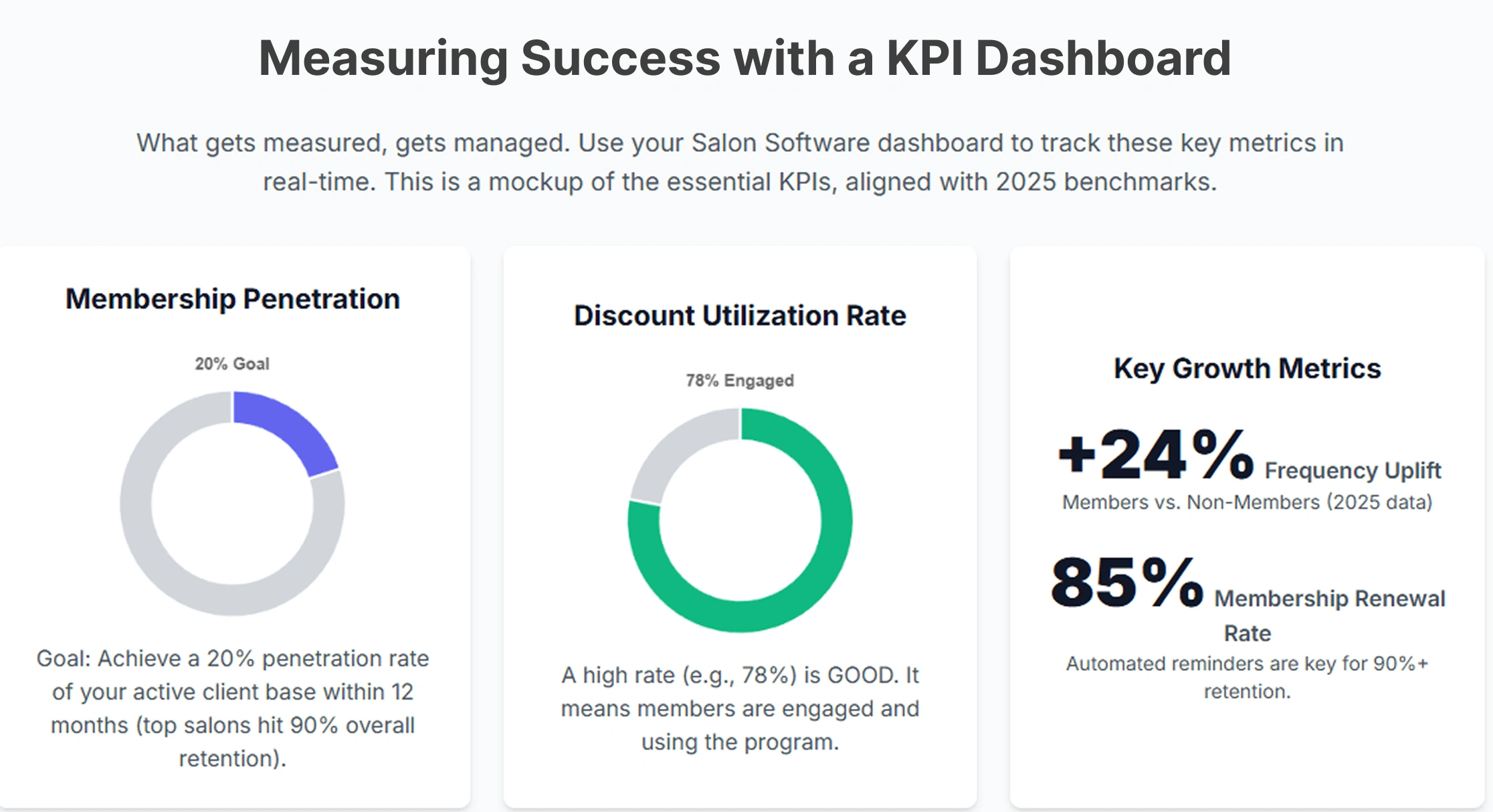Click the 20% penetration rate goal description

tap(233, 708)
